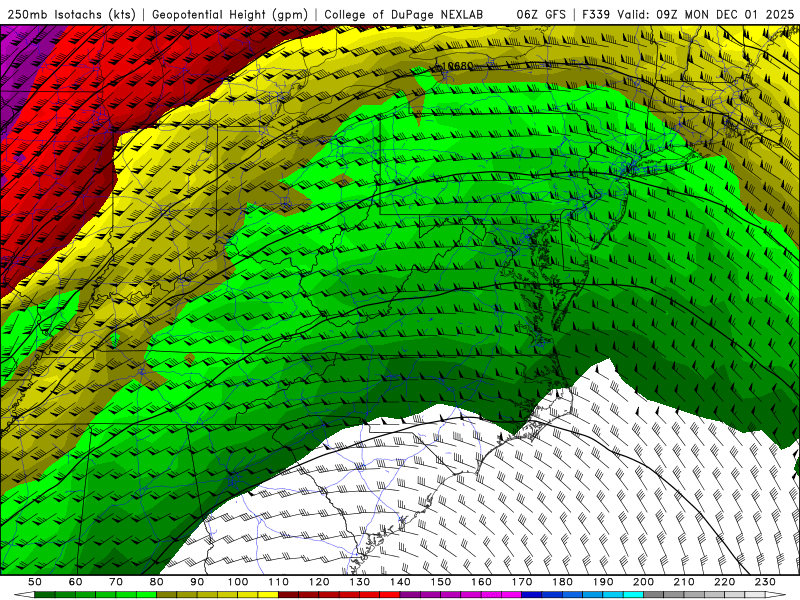This screenshot has width=800, height=600.
Task: Click the '200' value on the color scale
Action: click(x=643, y=582)
